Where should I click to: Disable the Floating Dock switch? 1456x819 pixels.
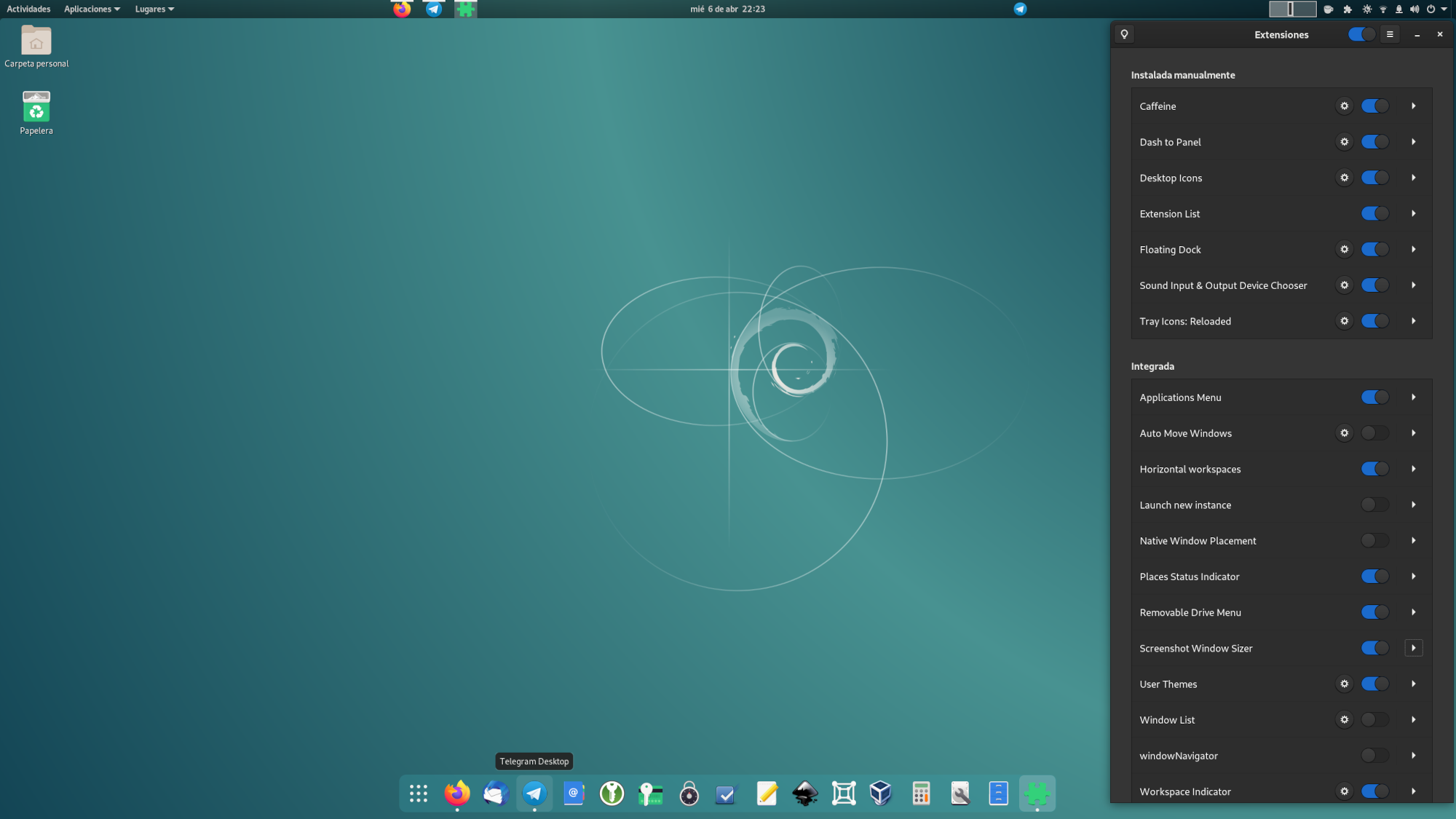point(1375,250)
